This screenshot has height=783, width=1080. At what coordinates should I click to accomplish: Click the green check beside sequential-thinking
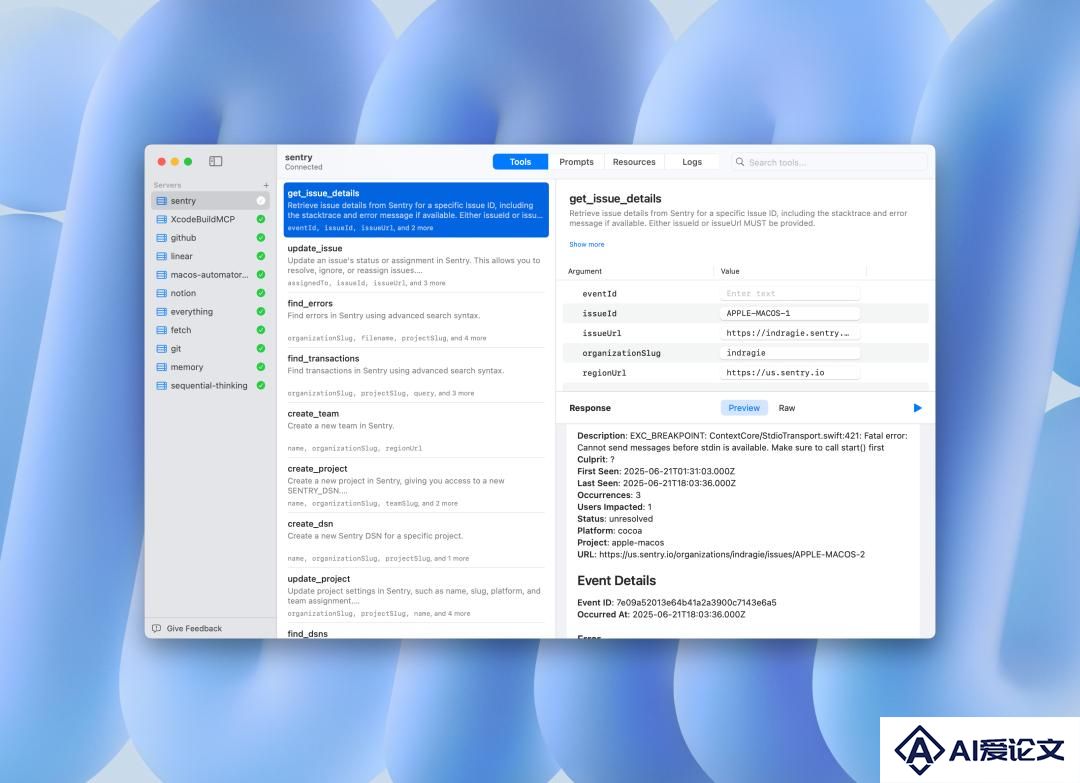[261, 386]
